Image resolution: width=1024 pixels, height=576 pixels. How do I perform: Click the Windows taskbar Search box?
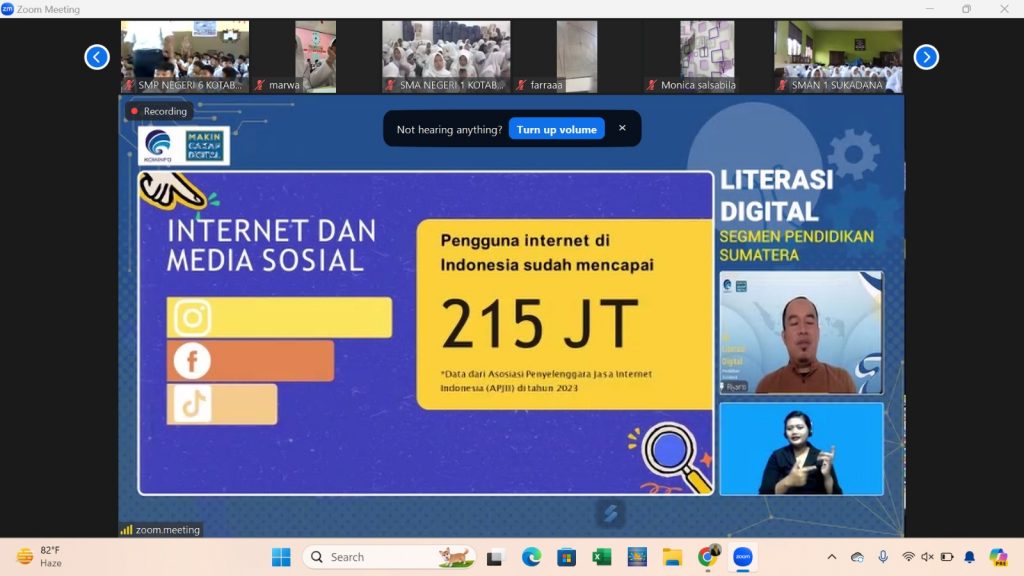point(375,557)
